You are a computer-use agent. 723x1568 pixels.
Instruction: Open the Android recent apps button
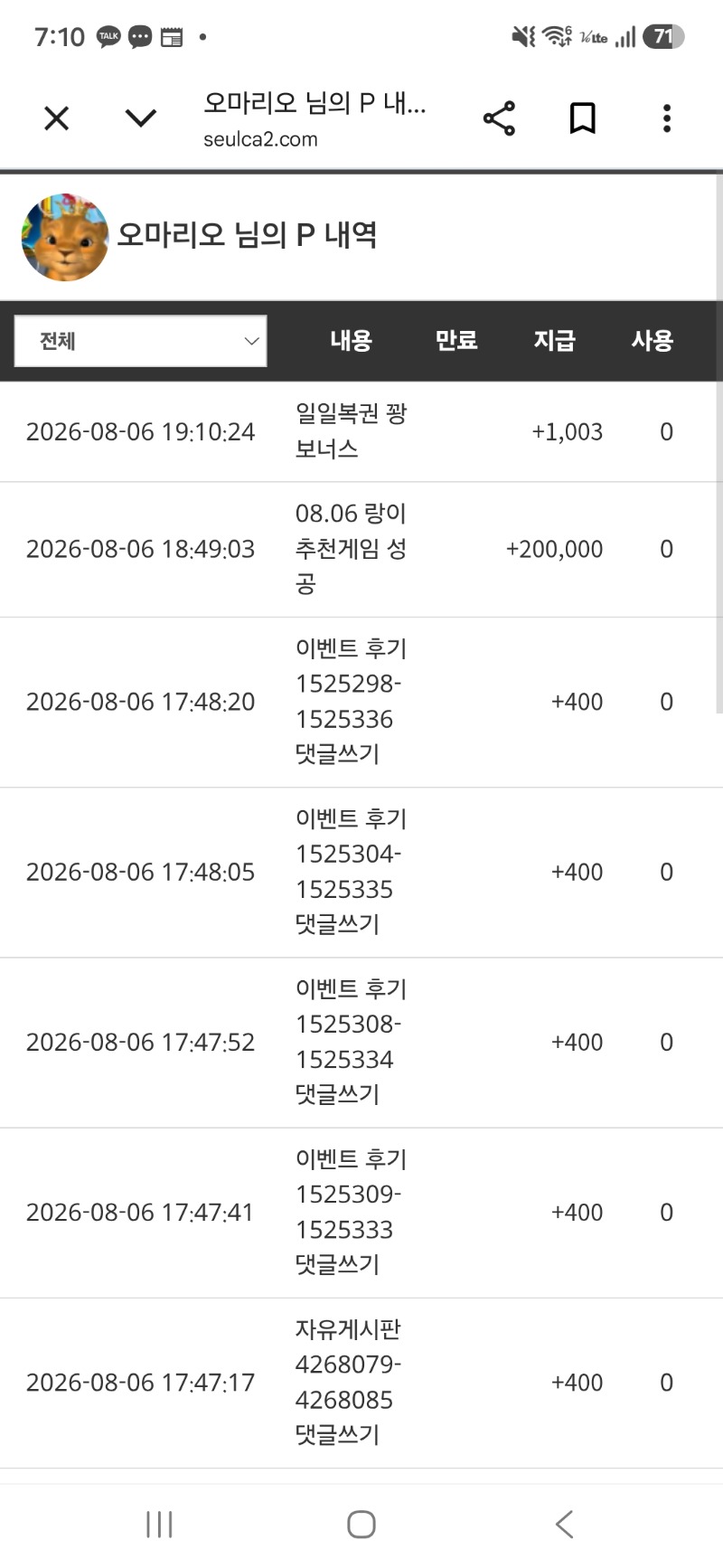[159, 1525]
